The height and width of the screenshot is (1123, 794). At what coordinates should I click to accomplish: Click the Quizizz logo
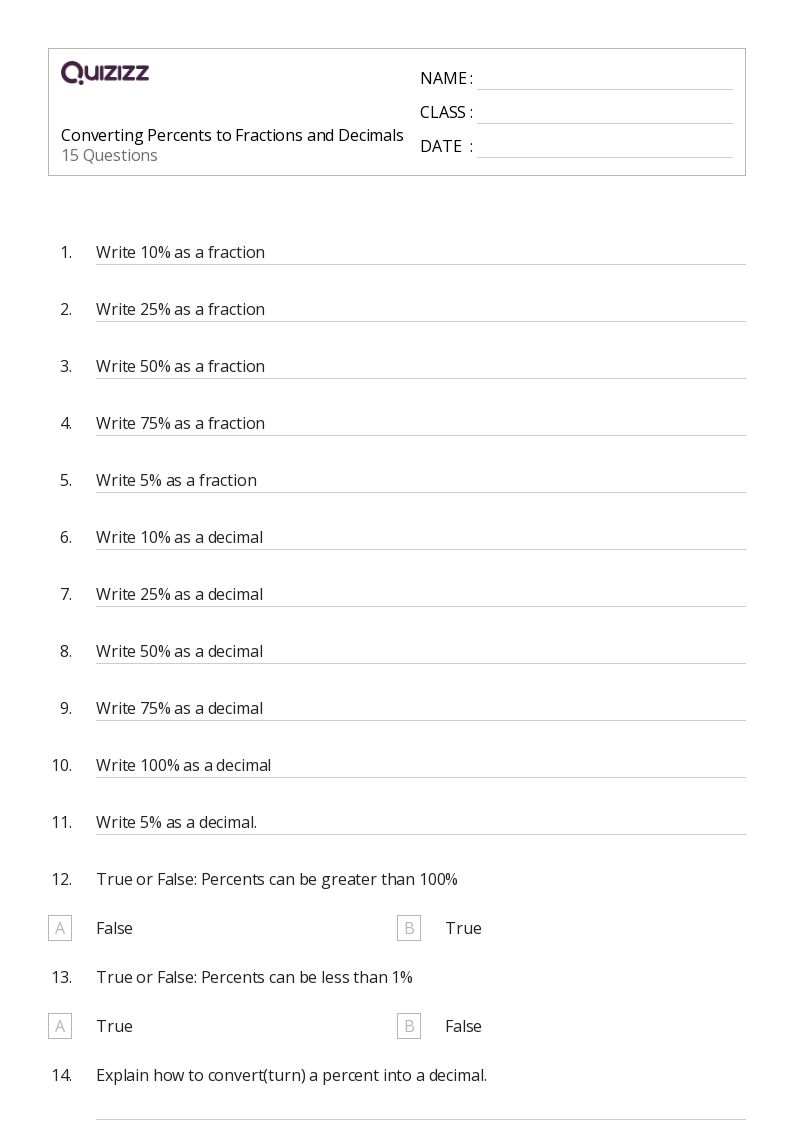click(105, 73)
